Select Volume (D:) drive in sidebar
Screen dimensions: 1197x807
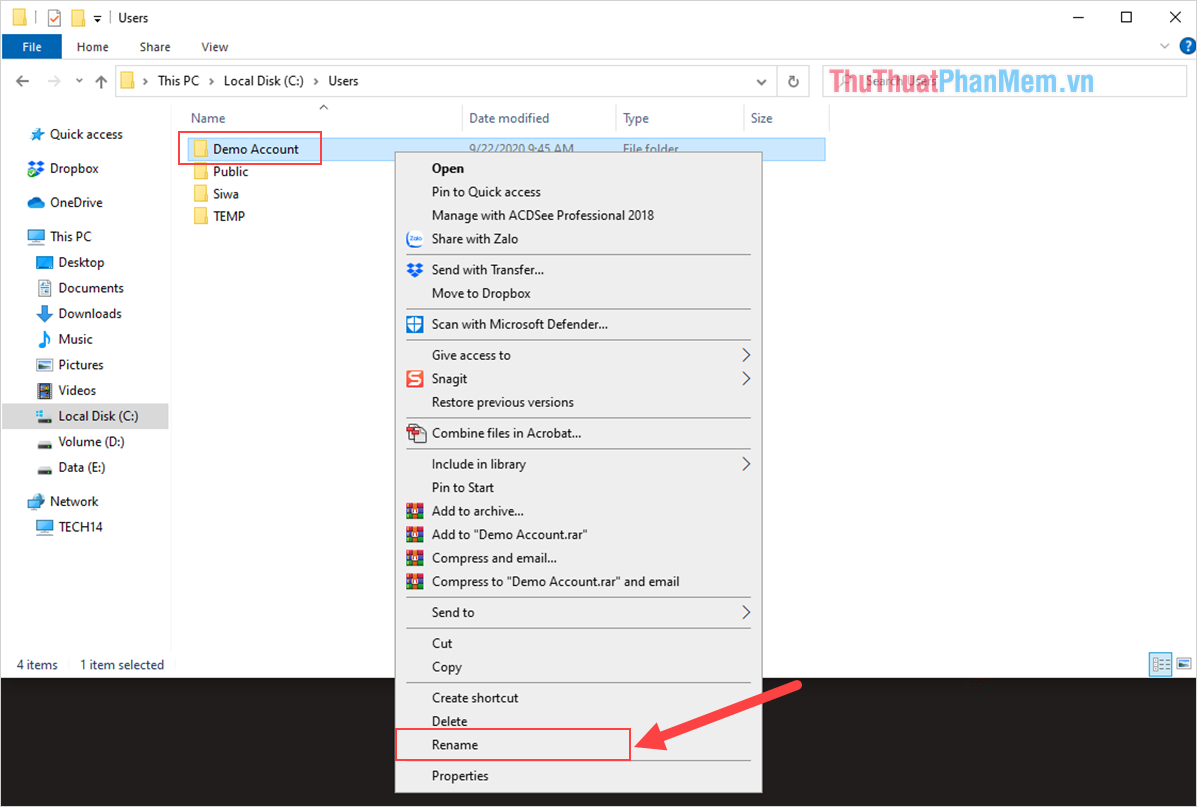[91, 442]
